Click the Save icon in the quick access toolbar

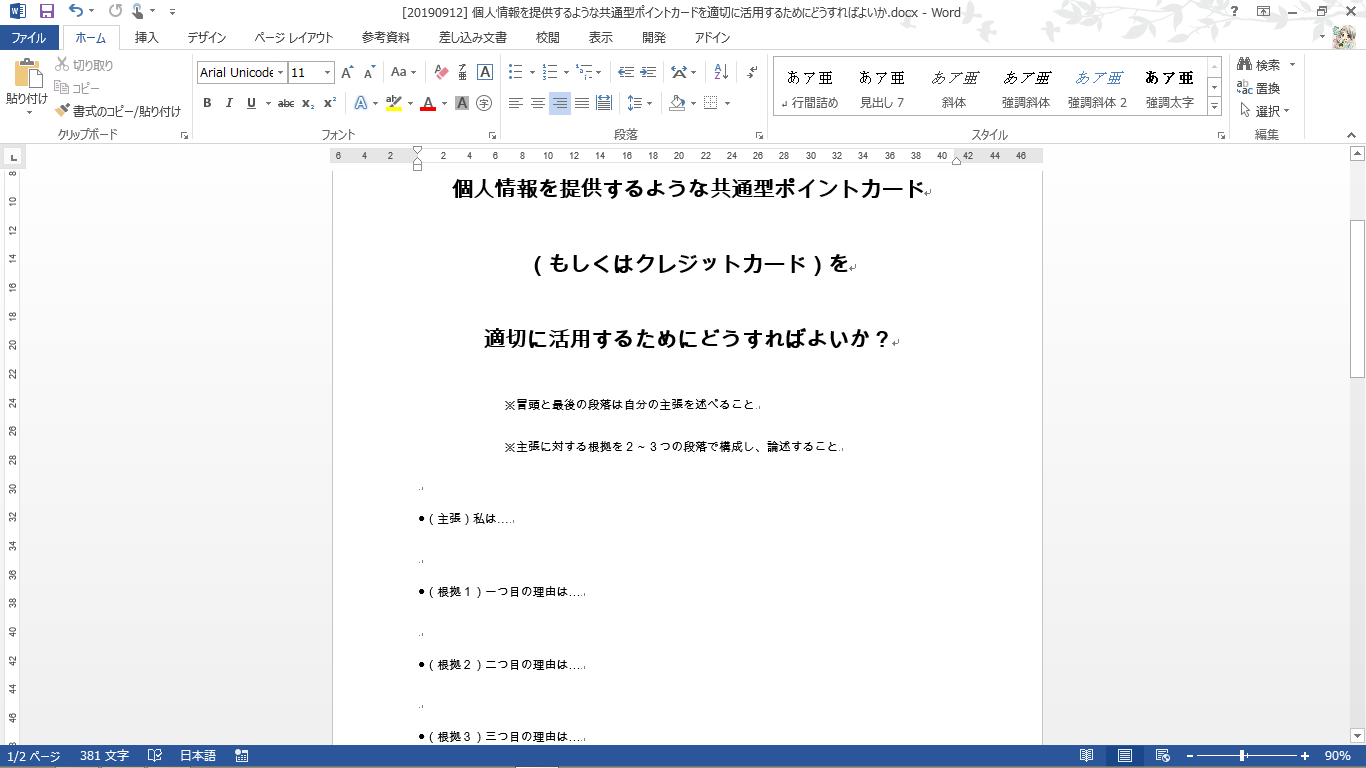[x=46, y=12]
